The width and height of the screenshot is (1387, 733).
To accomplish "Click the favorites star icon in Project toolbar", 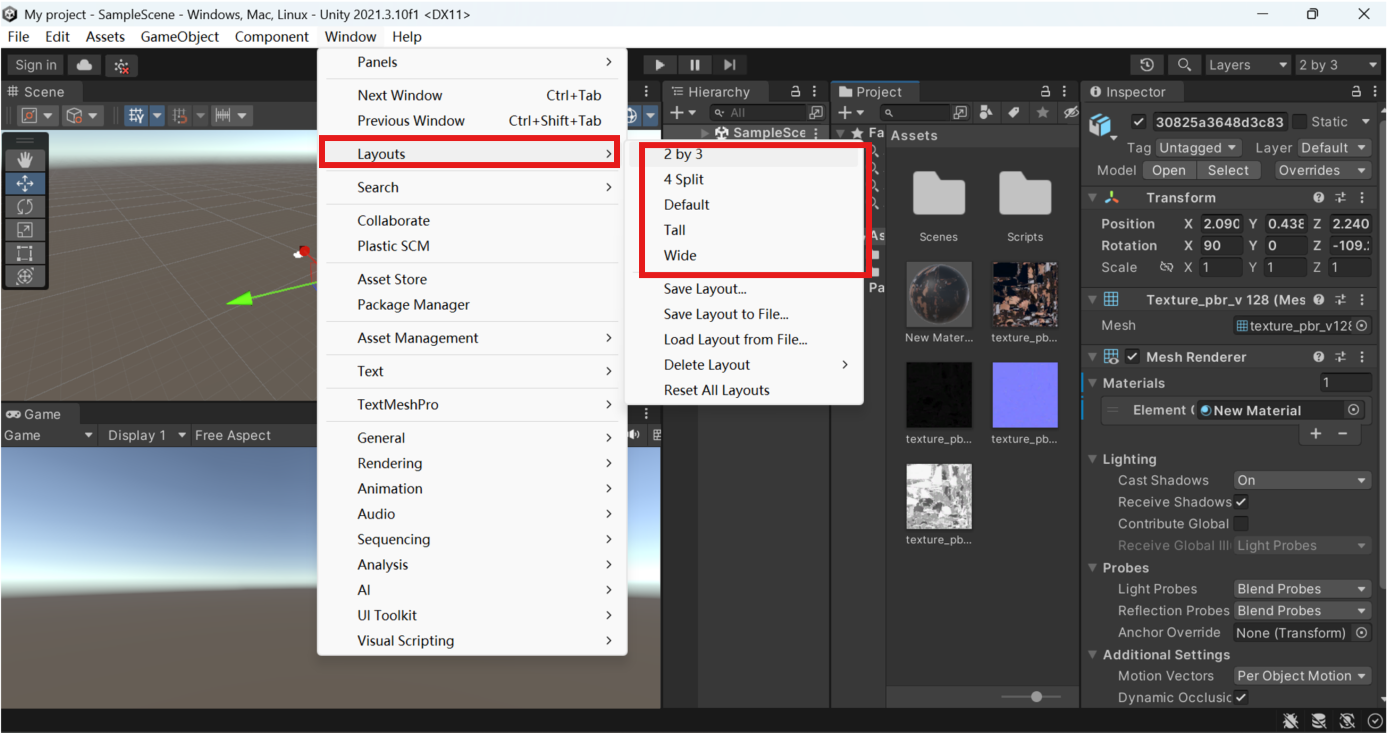I will 1043,113.
